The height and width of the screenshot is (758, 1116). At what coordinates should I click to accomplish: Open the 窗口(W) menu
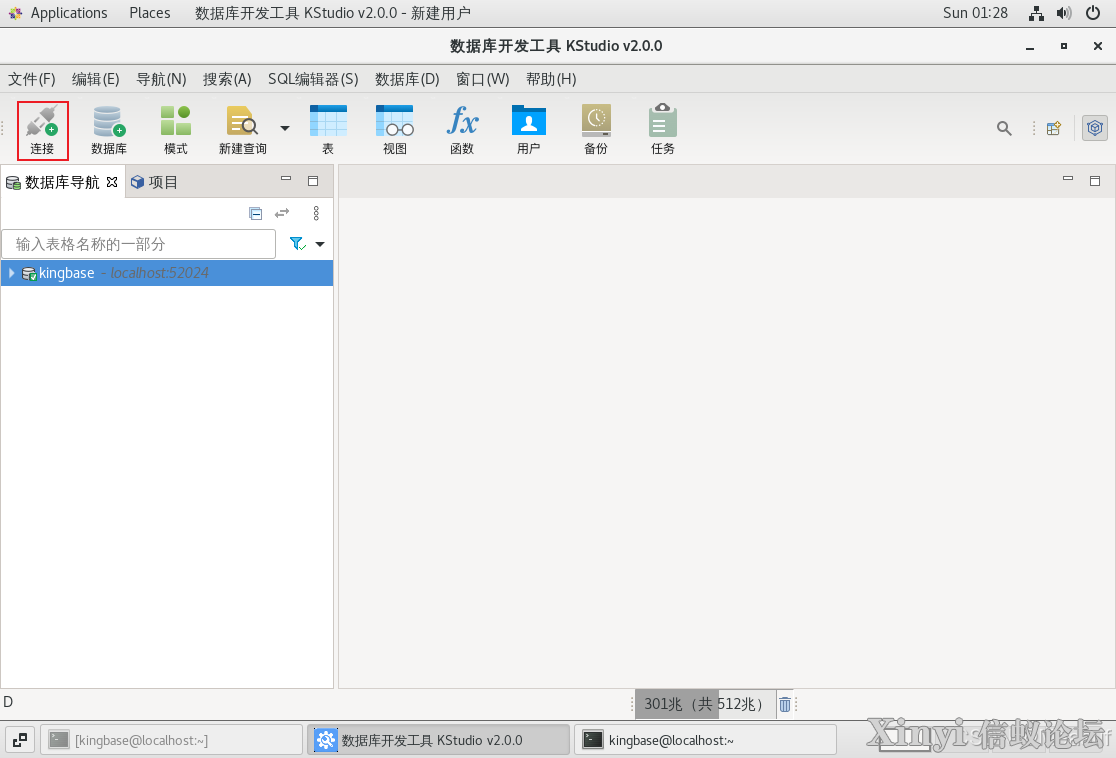click(483, 79)
